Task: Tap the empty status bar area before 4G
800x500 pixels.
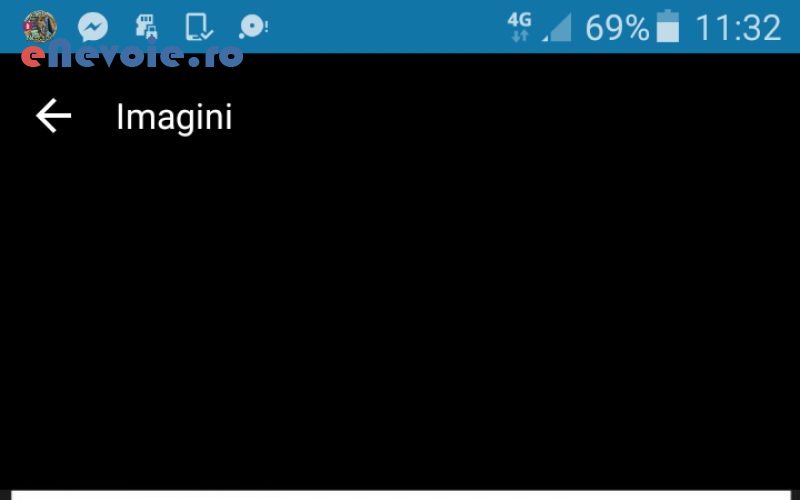Action: [388, 27]
